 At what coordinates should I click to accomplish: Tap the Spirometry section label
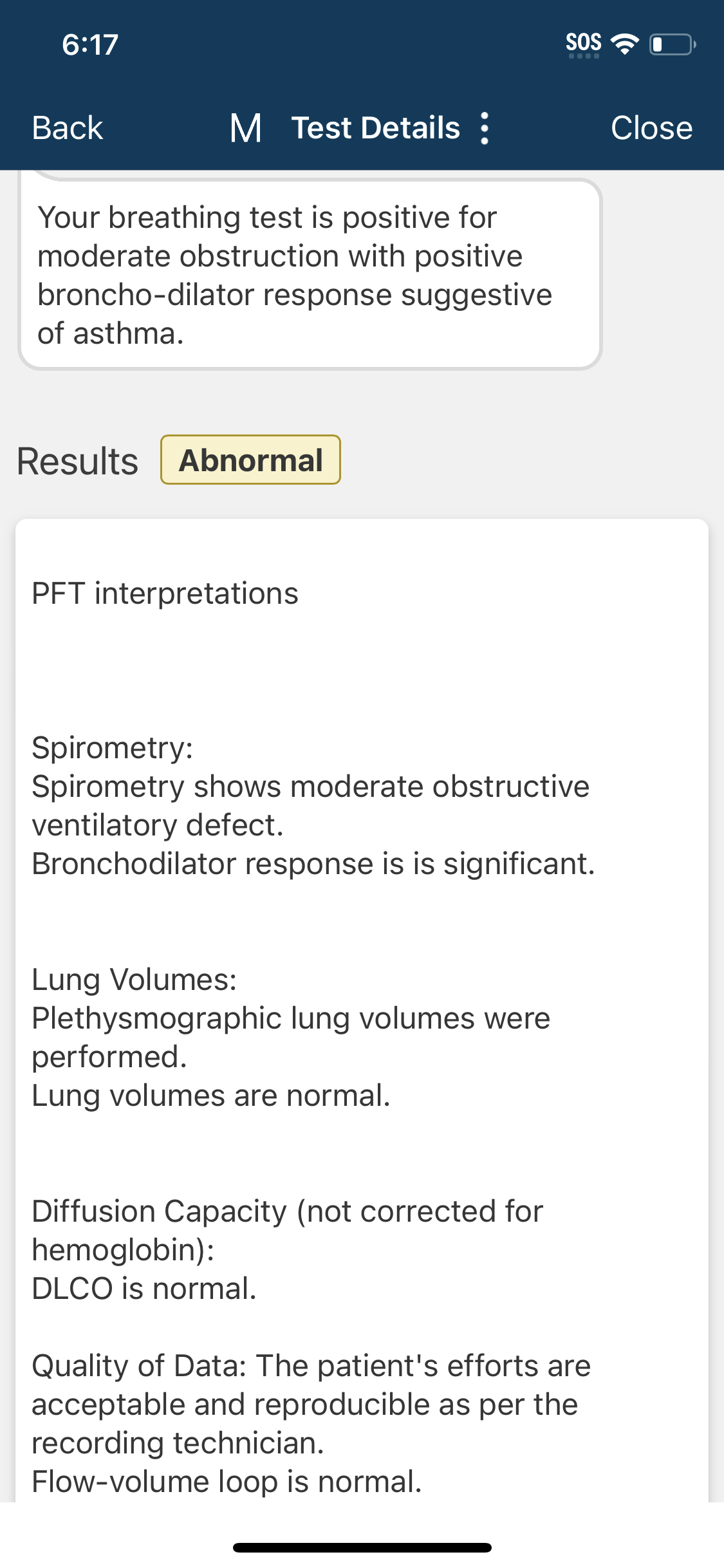pos(113,748)
